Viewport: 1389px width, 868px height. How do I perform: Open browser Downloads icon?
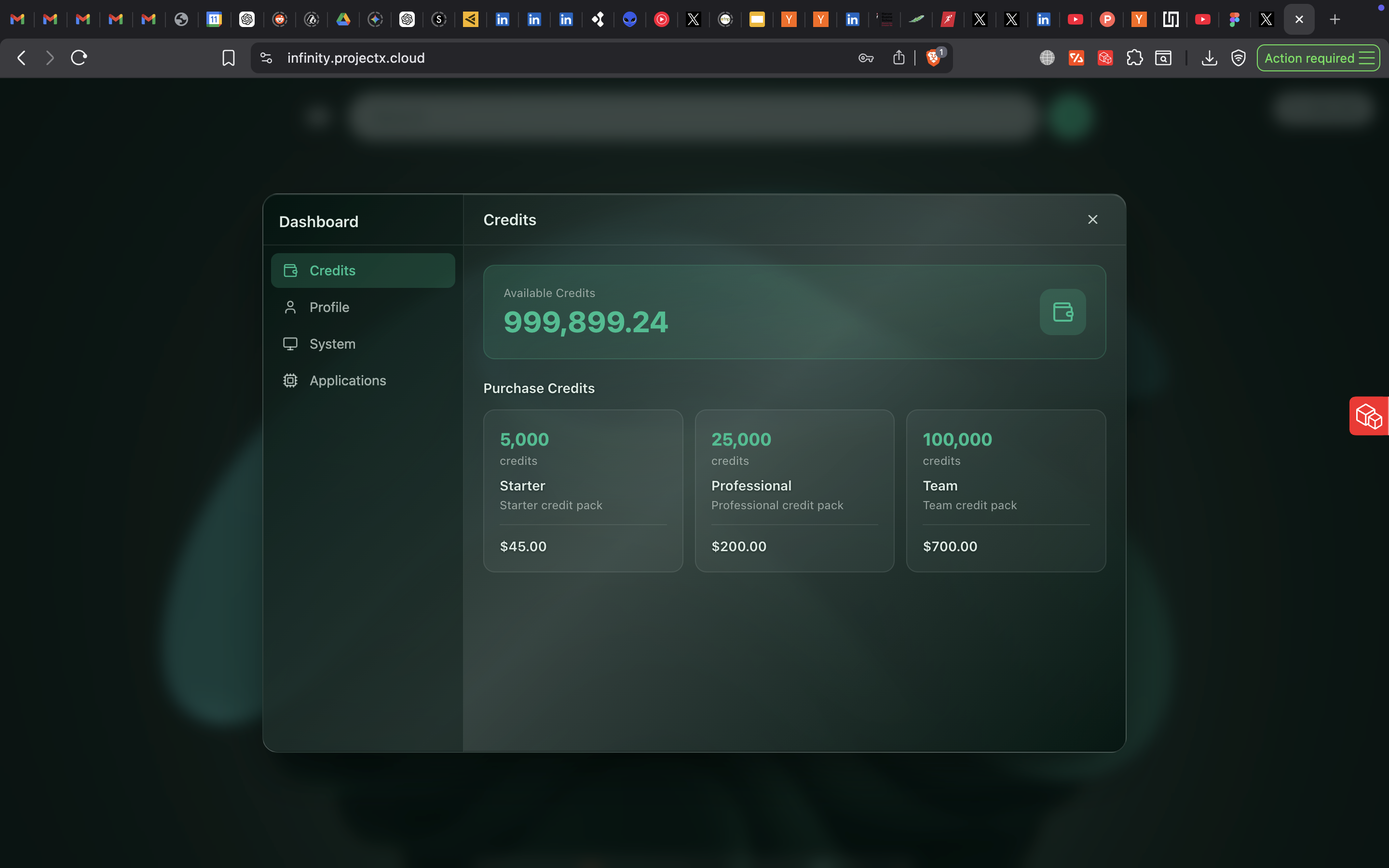[x=1209, y=58]
